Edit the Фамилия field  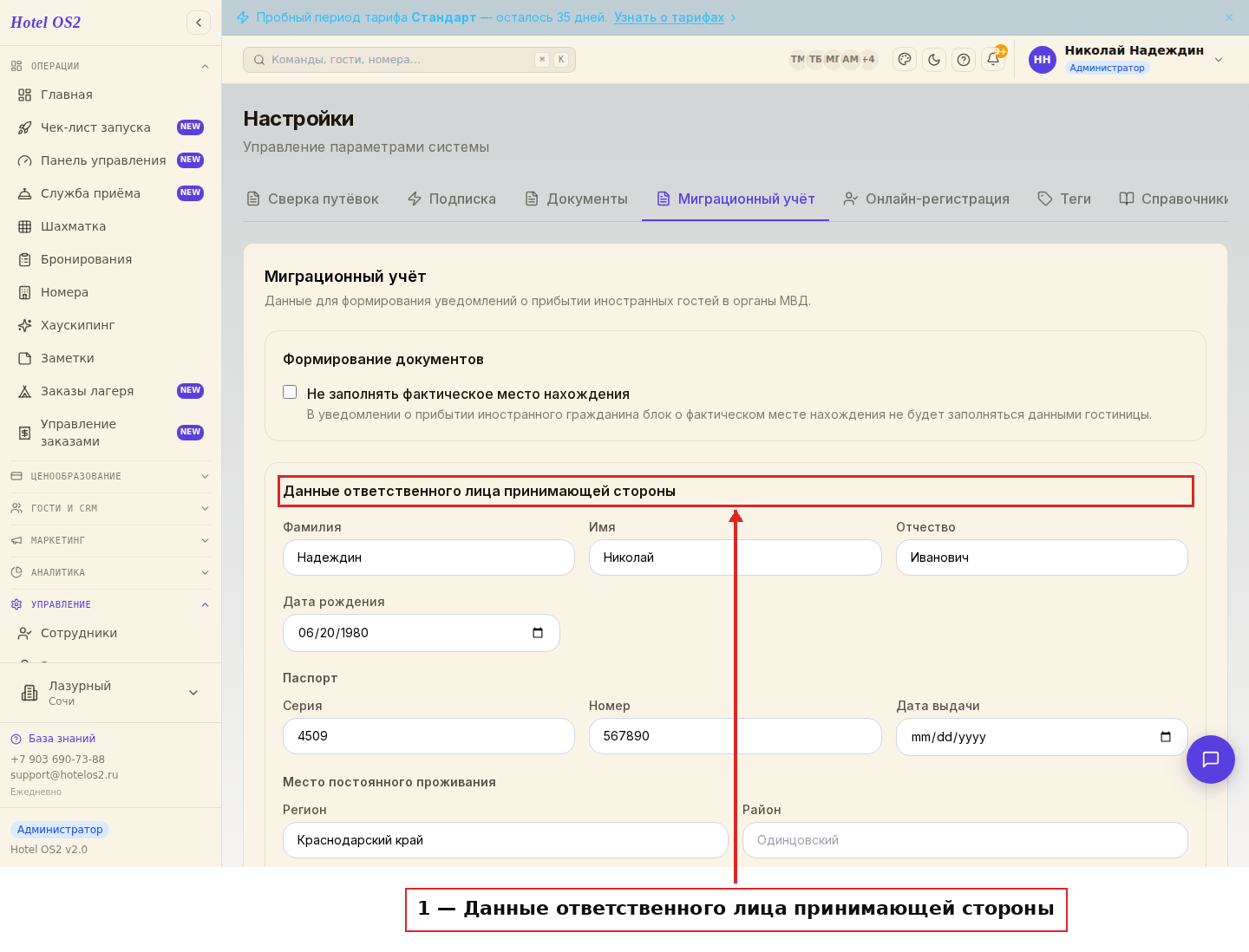(428, 558)
